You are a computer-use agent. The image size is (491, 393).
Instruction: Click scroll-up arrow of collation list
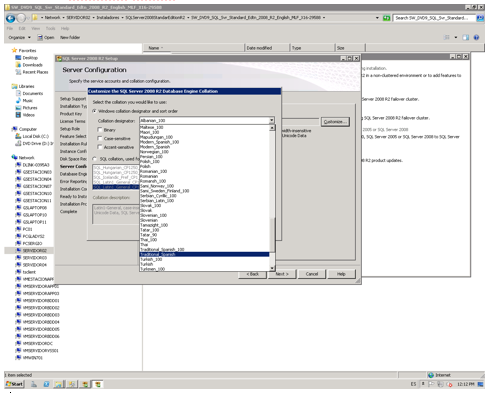tap(272, 128)
